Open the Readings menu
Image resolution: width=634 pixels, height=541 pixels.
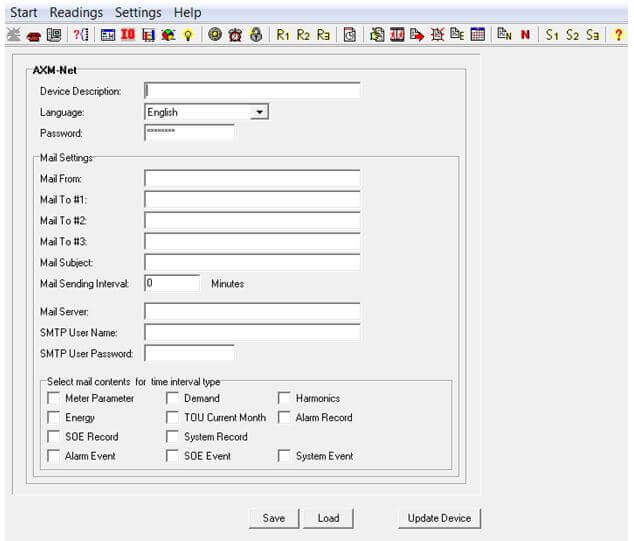click(x=76, y=12)
